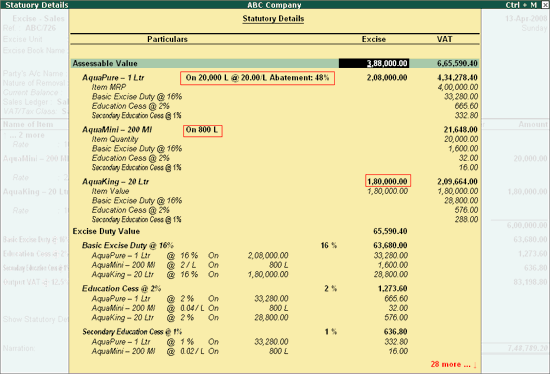Image resolution: width=550 pixels, height=374 pixels.
Task: Click the 'On 800 L' quantity text
Action: pos(202,131)
